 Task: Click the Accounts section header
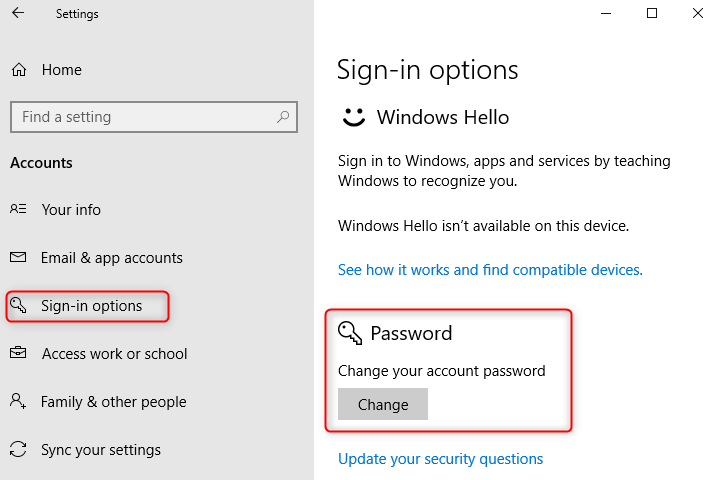coord(41,163)
